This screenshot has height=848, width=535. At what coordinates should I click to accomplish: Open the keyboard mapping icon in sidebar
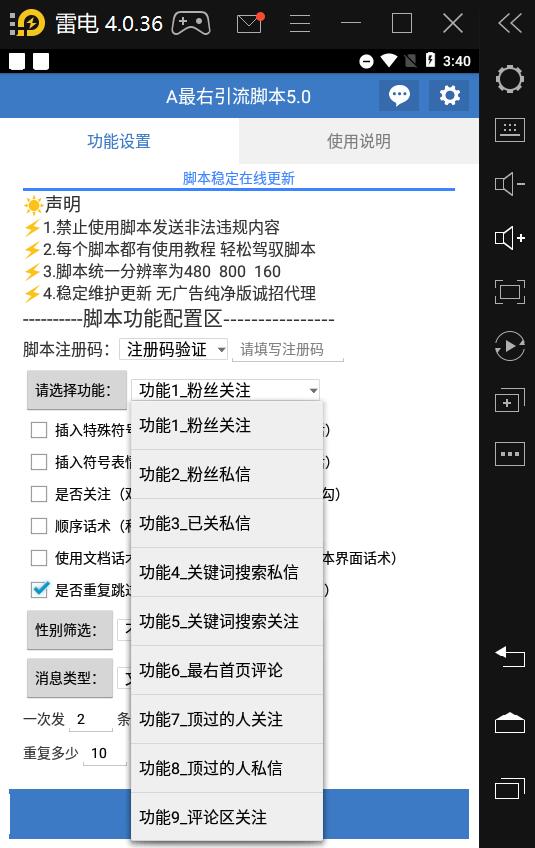click(510, 130)
